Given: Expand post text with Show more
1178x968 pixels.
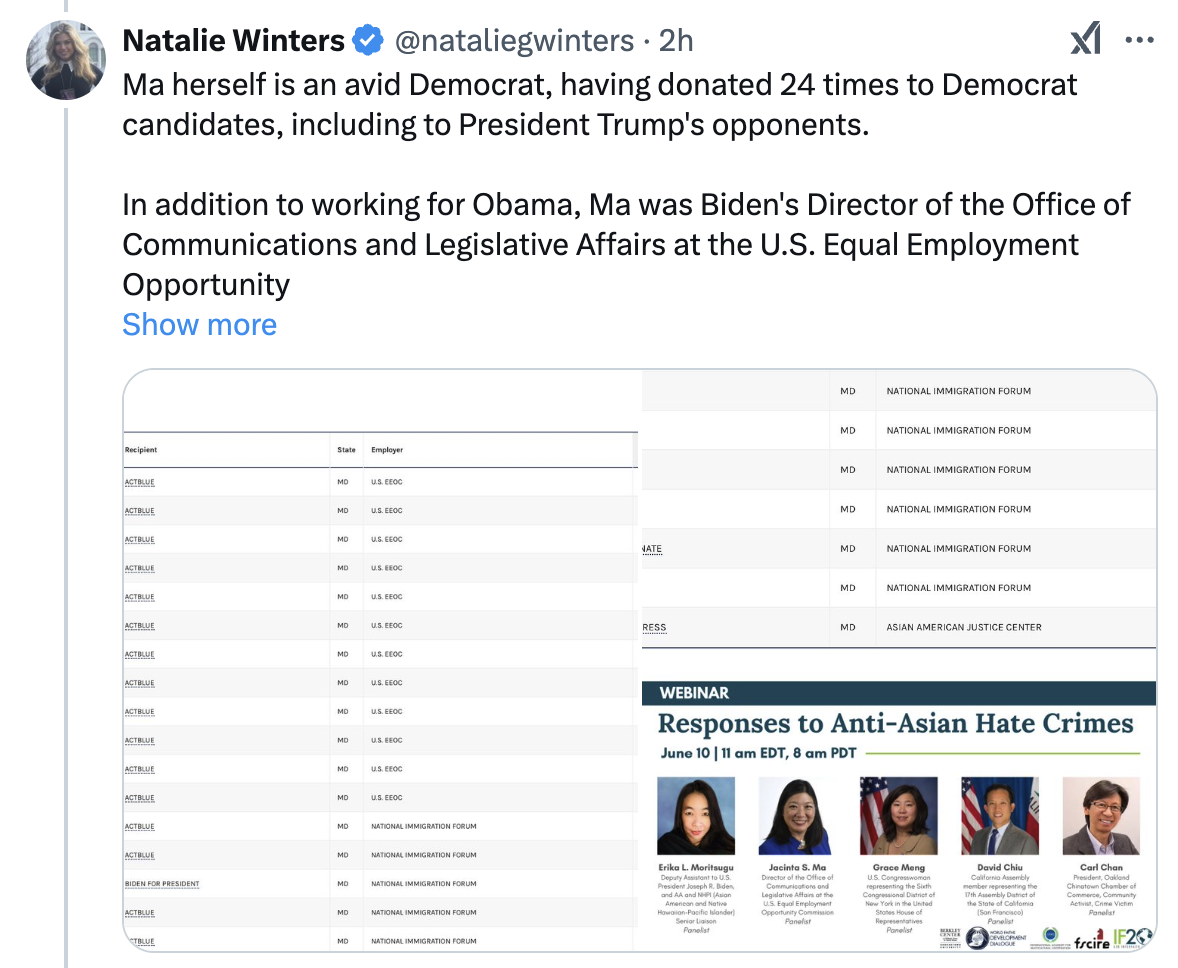Looking at the screenshot, I should (x=199, y=324).
